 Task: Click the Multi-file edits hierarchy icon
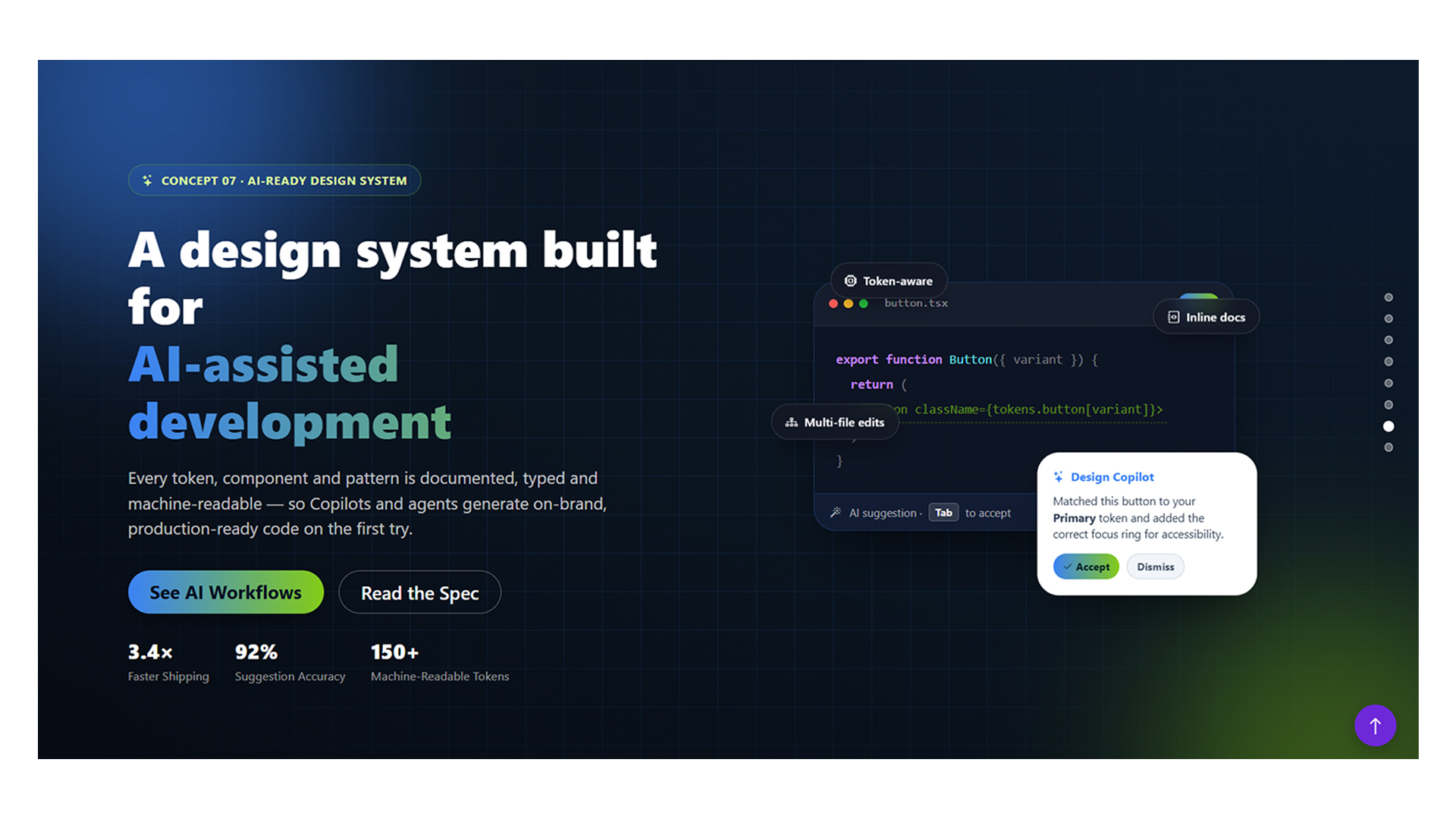coord(791,422)
